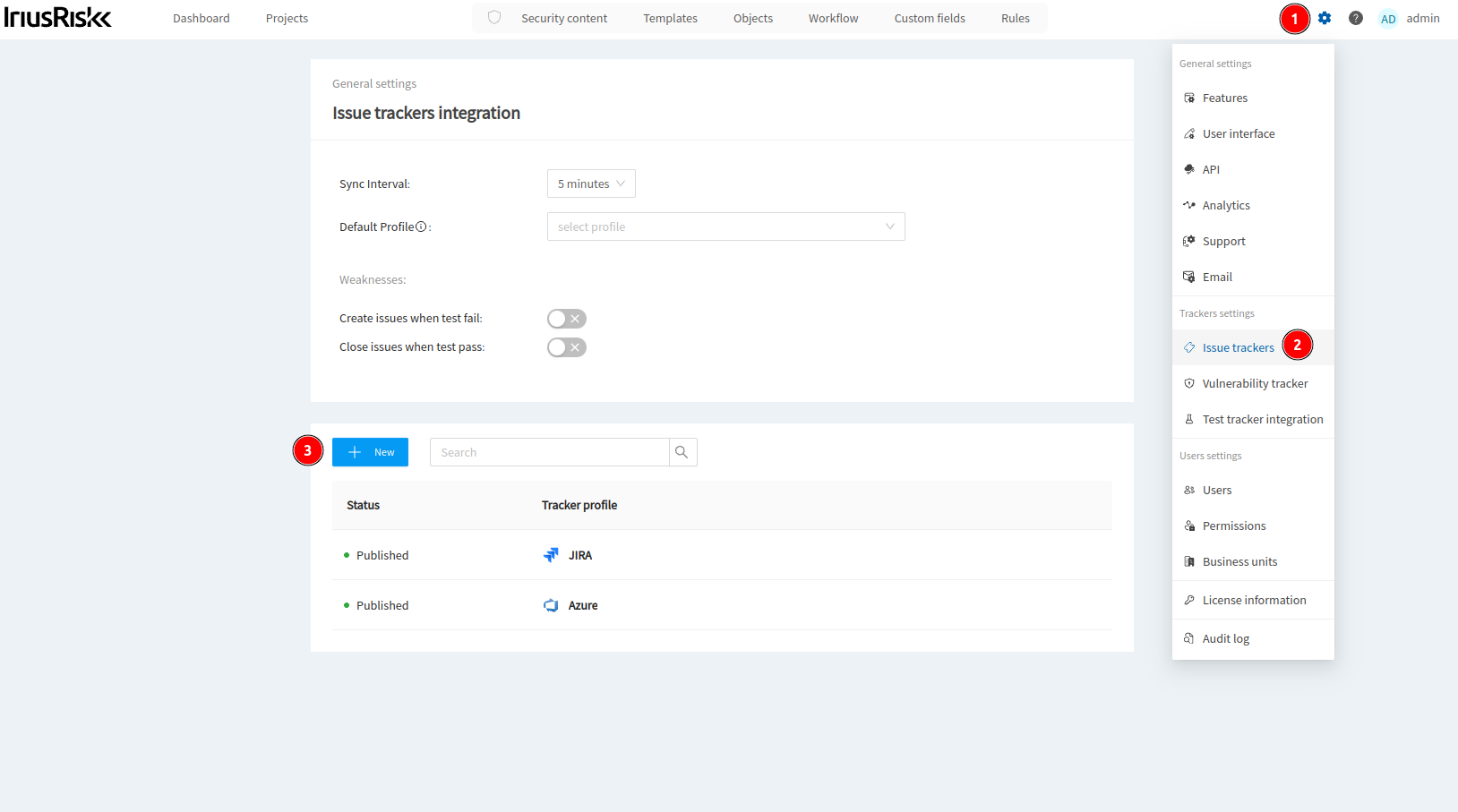
Task: Click the Azure logo icon
Action: tap(551, 605)
